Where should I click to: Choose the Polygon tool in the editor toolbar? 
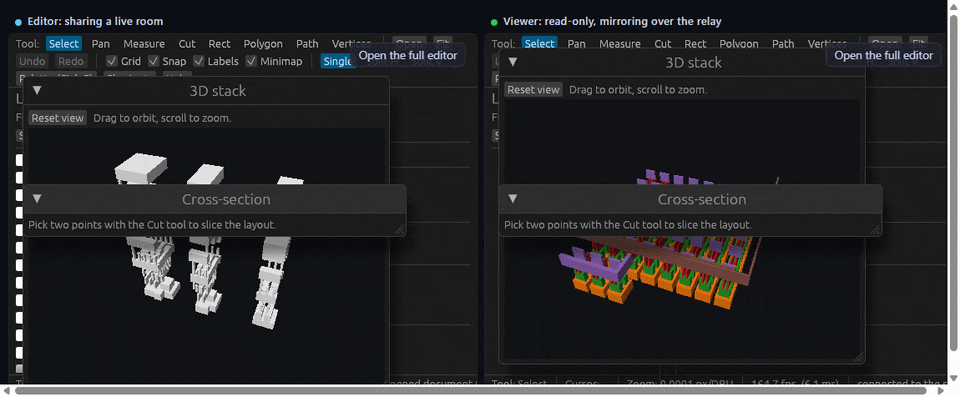coord(263,43)
